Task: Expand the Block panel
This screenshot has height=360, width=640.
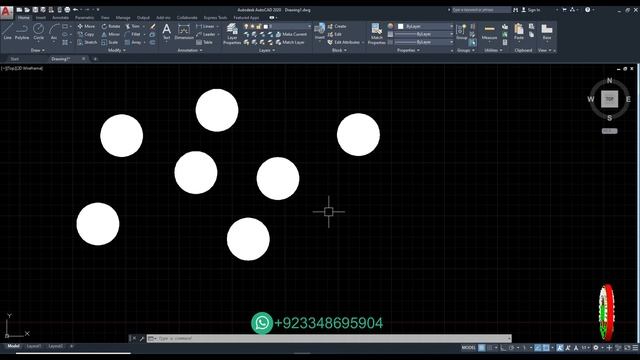Action: click(x=339, y=50)
